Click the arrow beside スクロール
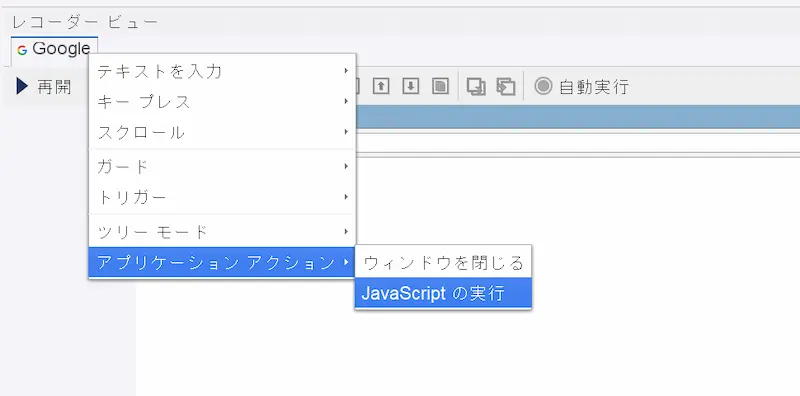 pyautogui.click(x=346, y=132)
